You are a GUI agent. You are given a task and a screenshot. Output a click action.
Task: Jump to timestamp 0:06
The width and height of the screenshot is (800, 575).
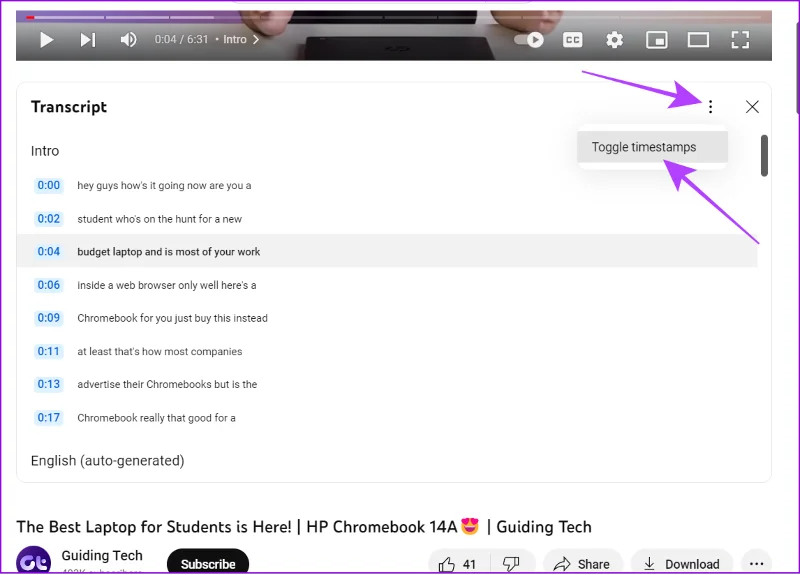48,285
